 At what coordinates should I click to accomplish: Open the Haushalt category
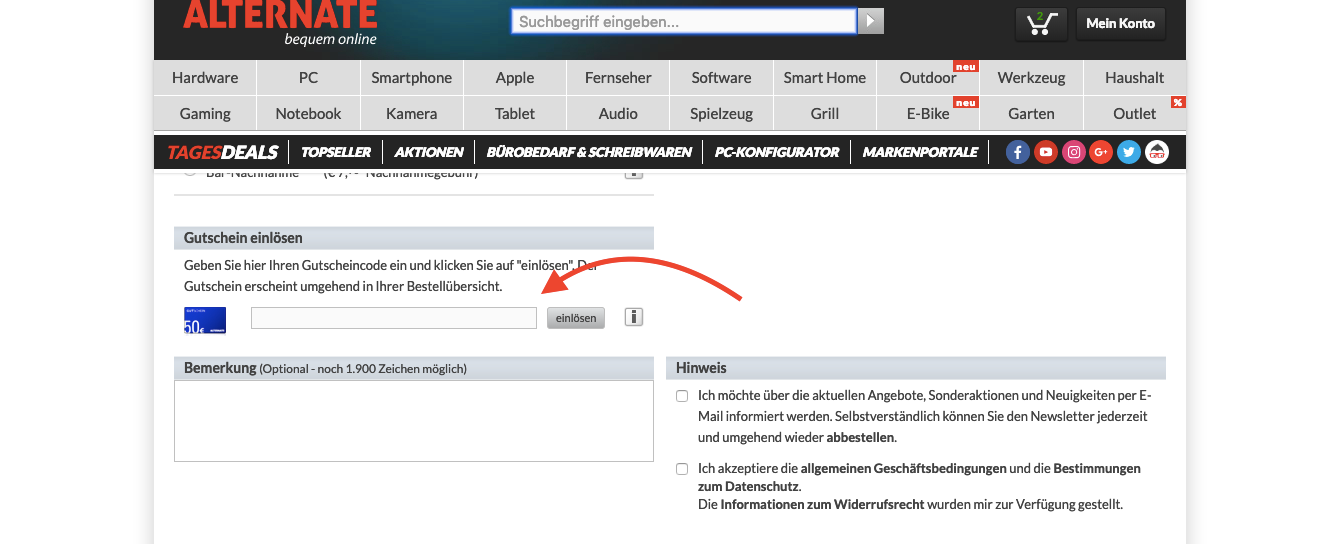coord(1135,77)
